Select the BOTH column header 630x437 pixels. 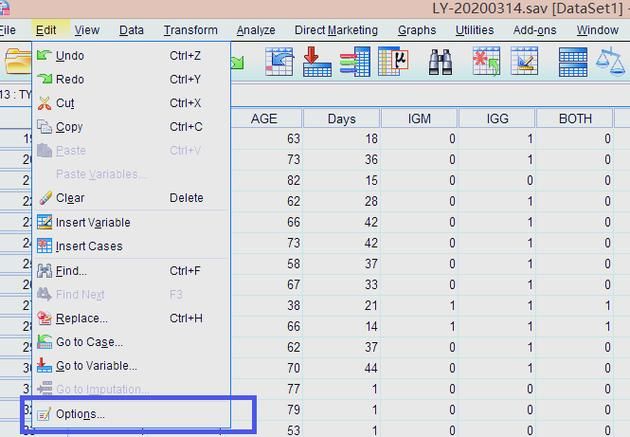pos(575,119)
